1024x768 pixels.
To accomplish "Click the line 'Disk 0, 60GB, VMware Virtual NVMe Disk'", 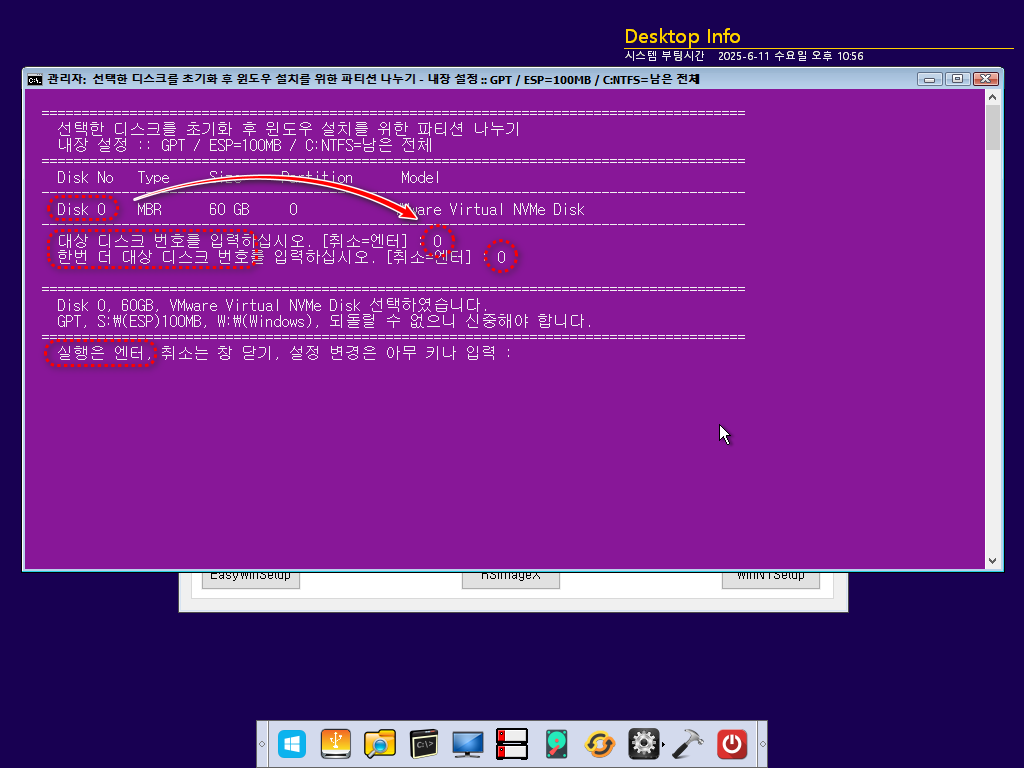I will [271, 306].
